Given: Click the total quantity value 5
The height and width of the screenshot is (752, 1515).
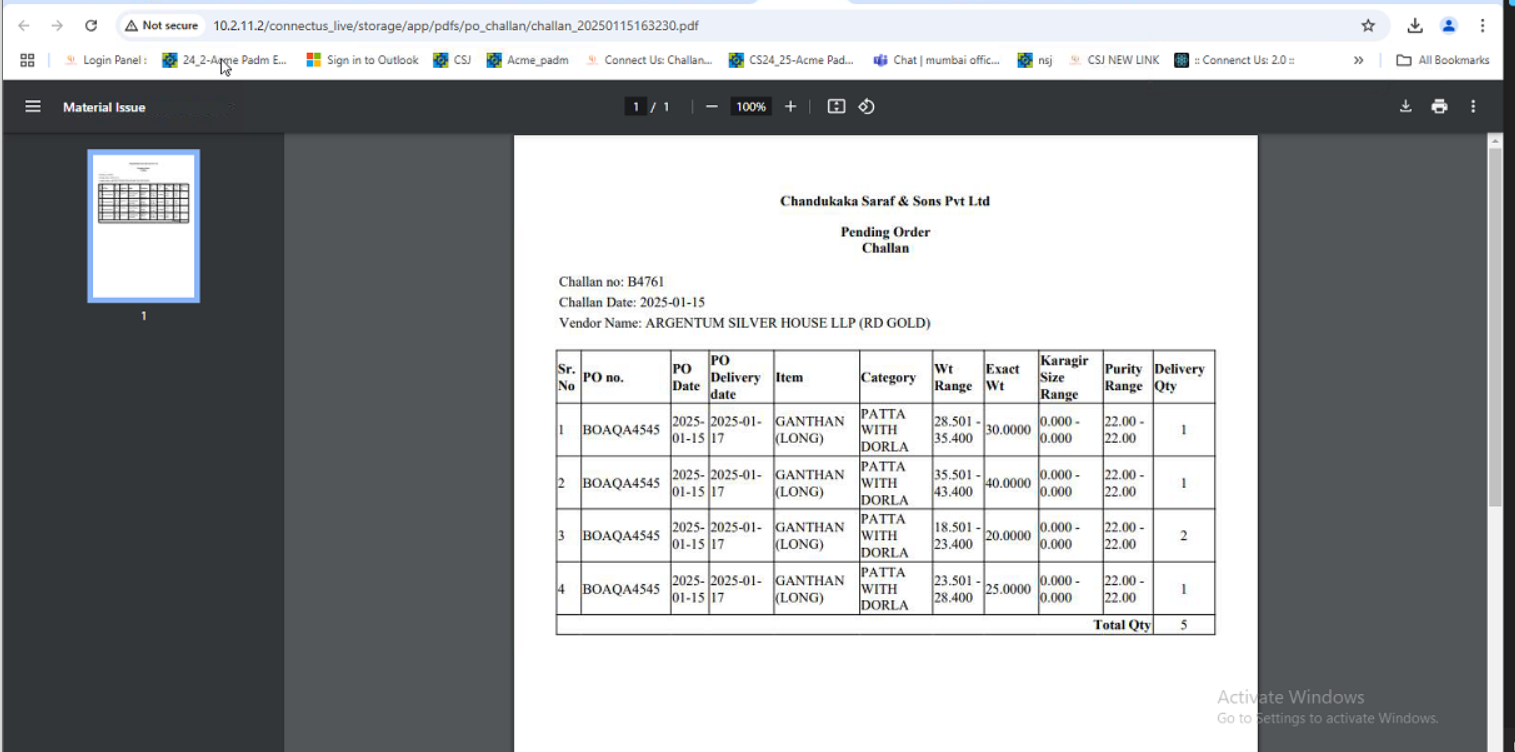Looking at the screenshot, I should tap(1184, 625).
